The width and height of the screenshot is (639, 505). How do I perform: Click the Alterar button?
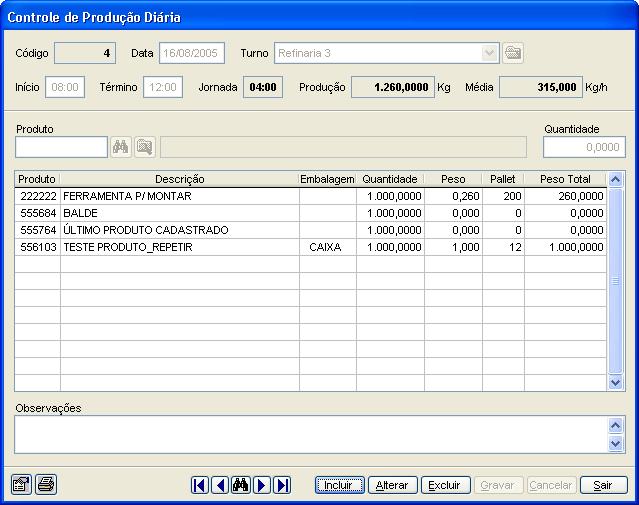(x=392, y=485)
